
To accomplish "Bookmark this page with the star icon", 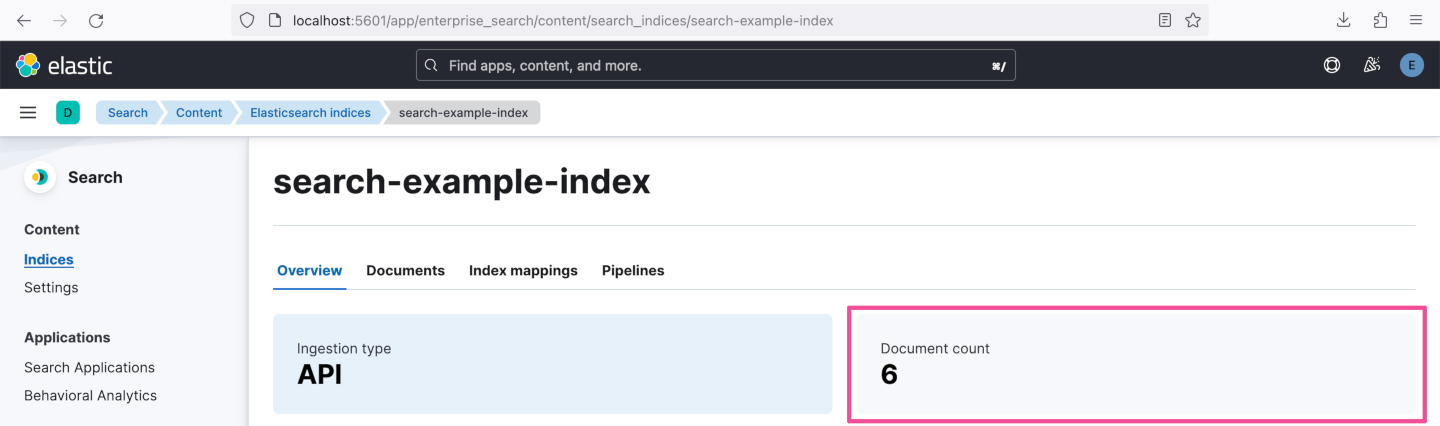I will [x=1193, y=20].
